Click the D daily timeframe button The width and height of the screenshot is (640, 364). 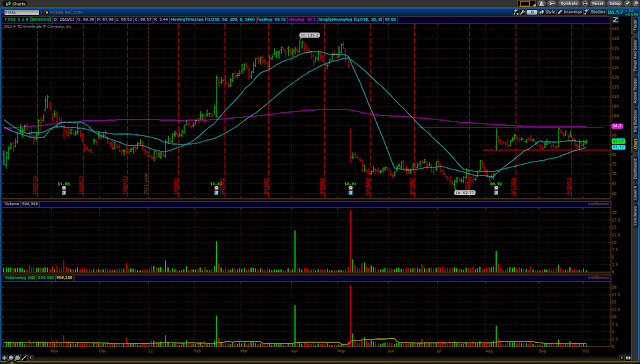[x=532, y=12]
